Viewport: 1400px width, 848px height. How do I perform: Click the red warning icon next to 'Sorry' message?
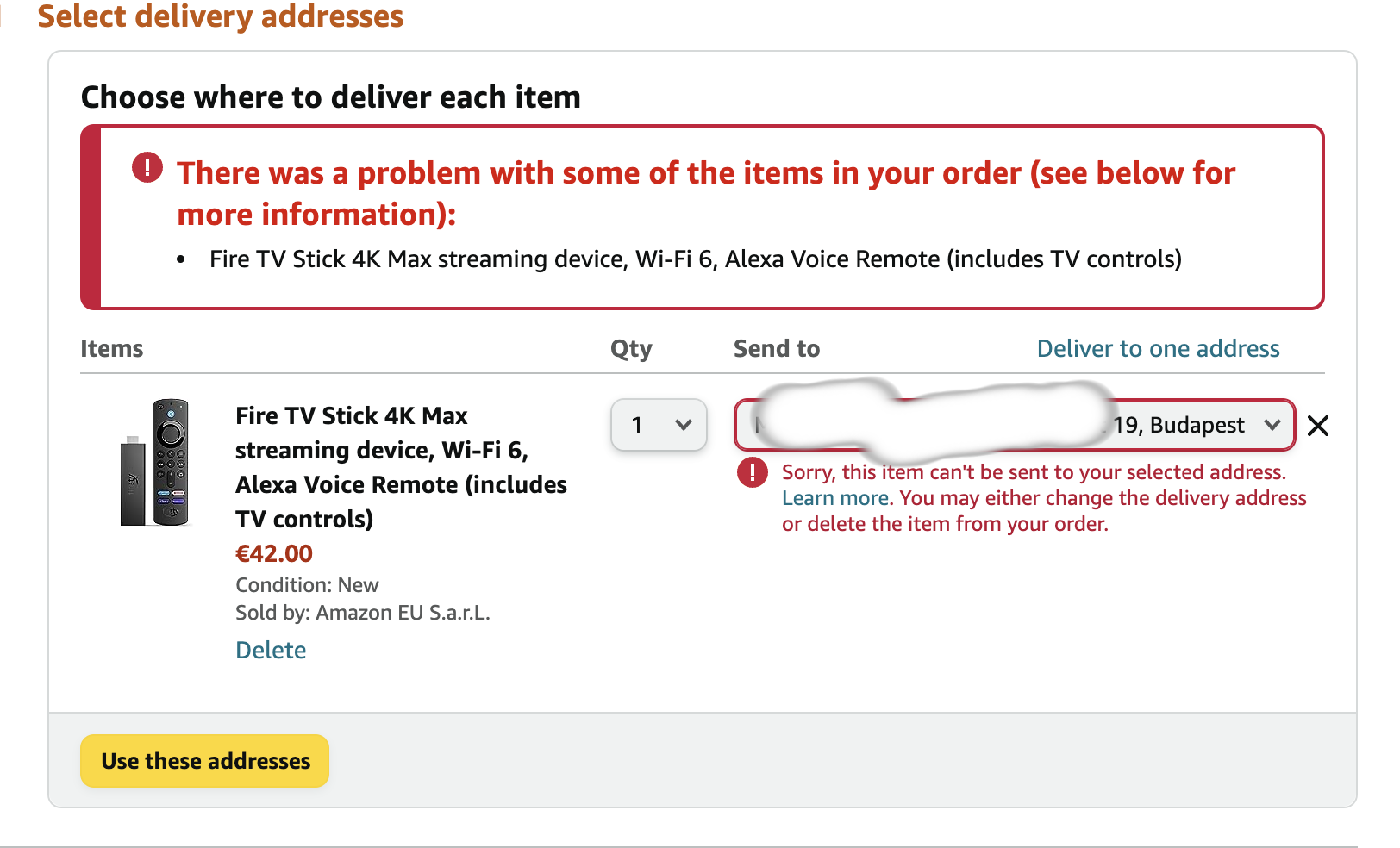[753, 472]
